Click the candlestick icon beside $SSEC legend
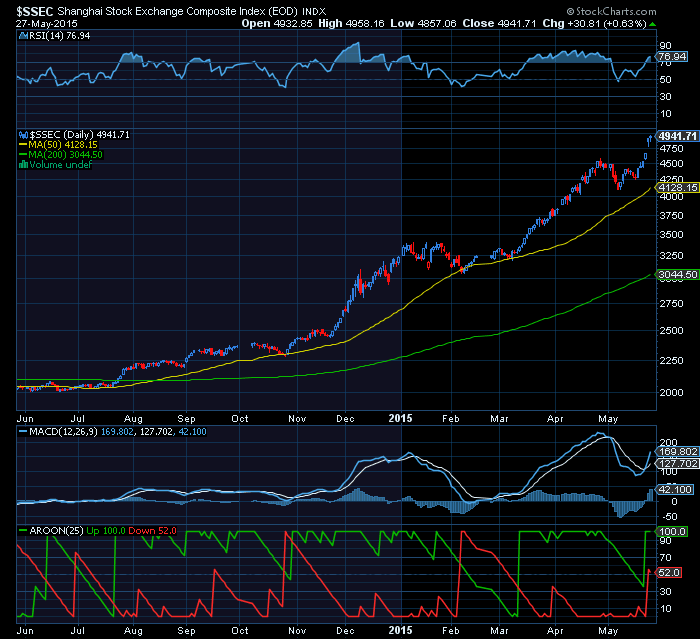Image resolution: width=700 pixels, height=639 pixels. point(23,135)
